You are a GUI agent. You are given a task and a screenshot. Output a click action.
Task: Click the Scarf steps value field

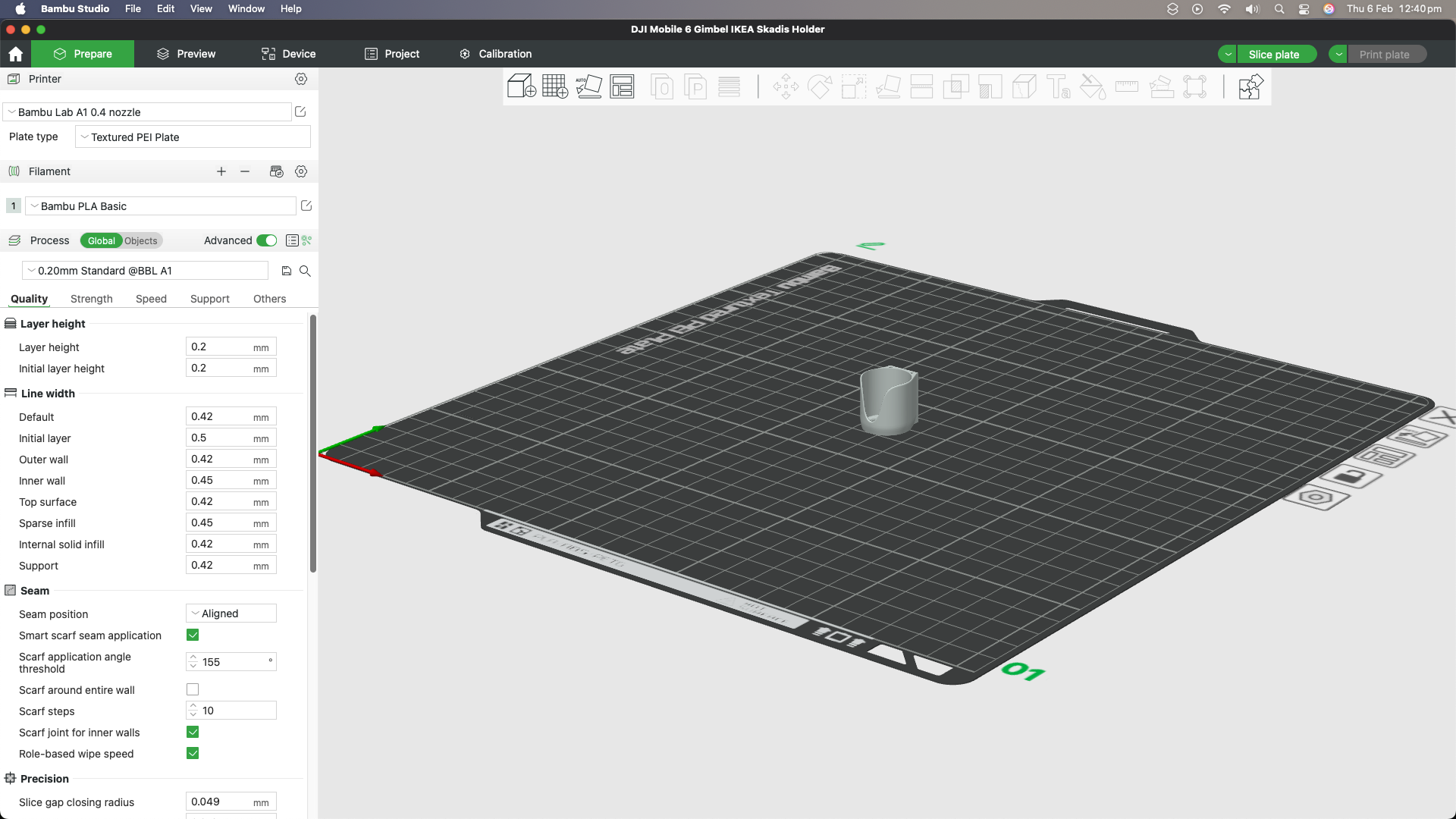pyautogui.click(x=231, y=711)
